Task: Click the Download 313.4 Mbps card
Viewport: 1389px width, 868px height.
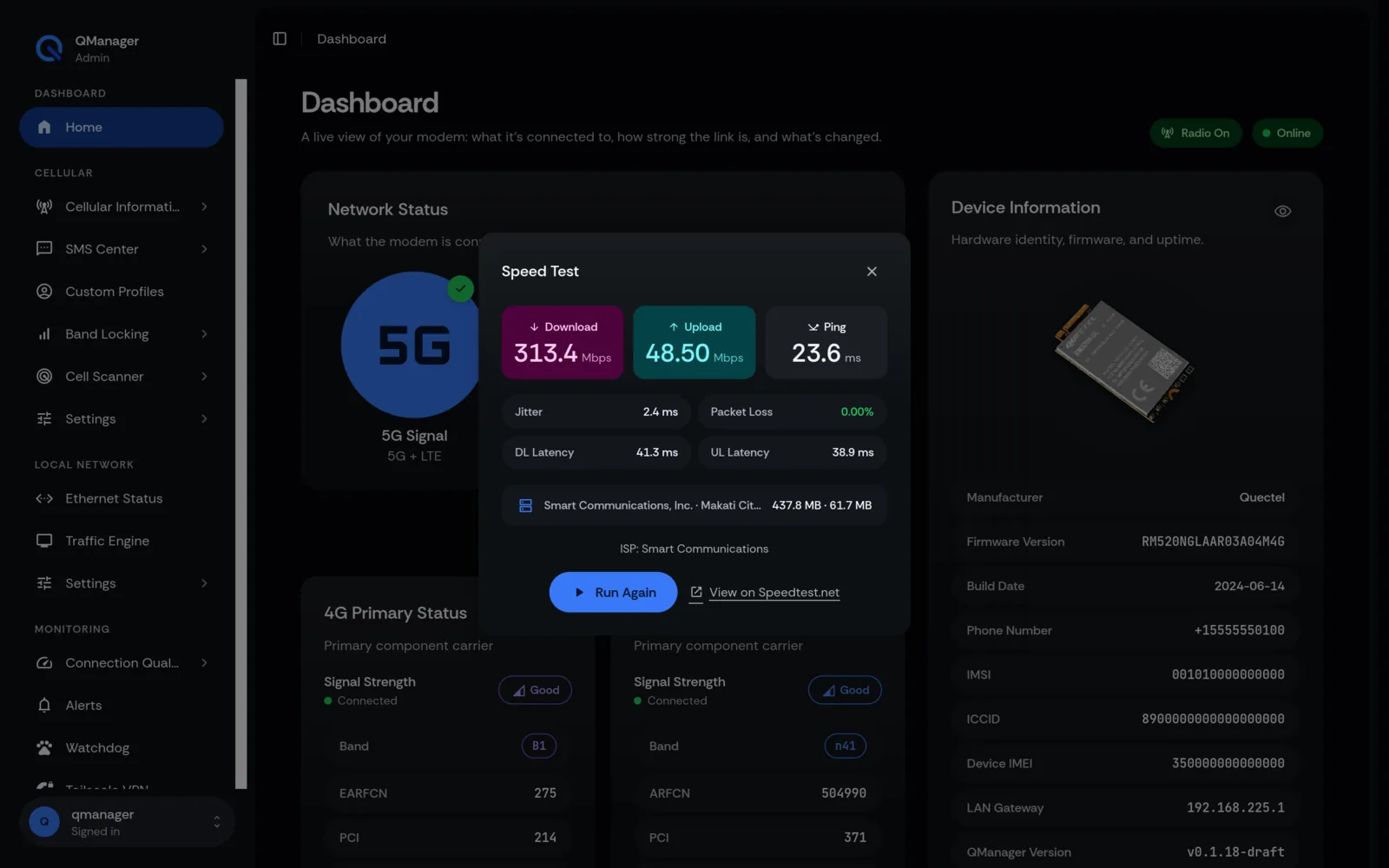Action: tap(563, 342)
